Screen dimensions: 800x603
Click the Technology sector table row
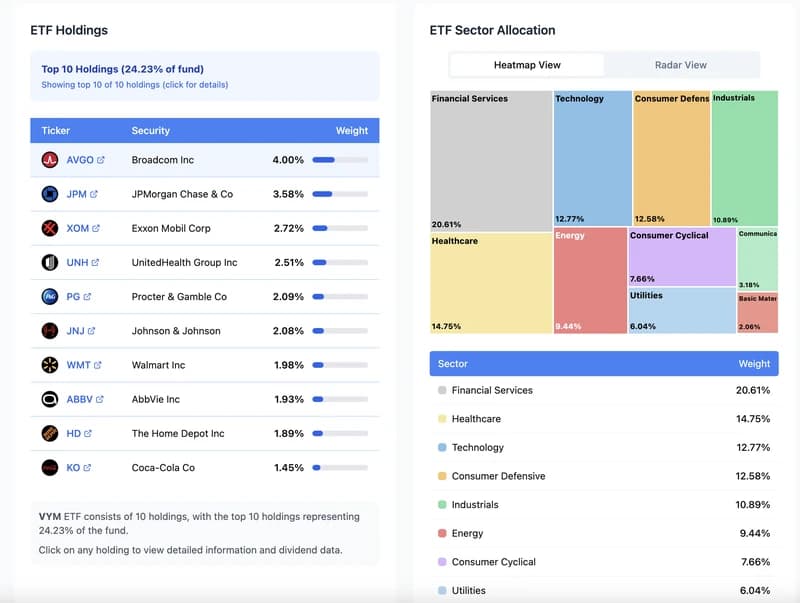pyautogui.click(x=604, y=447)
